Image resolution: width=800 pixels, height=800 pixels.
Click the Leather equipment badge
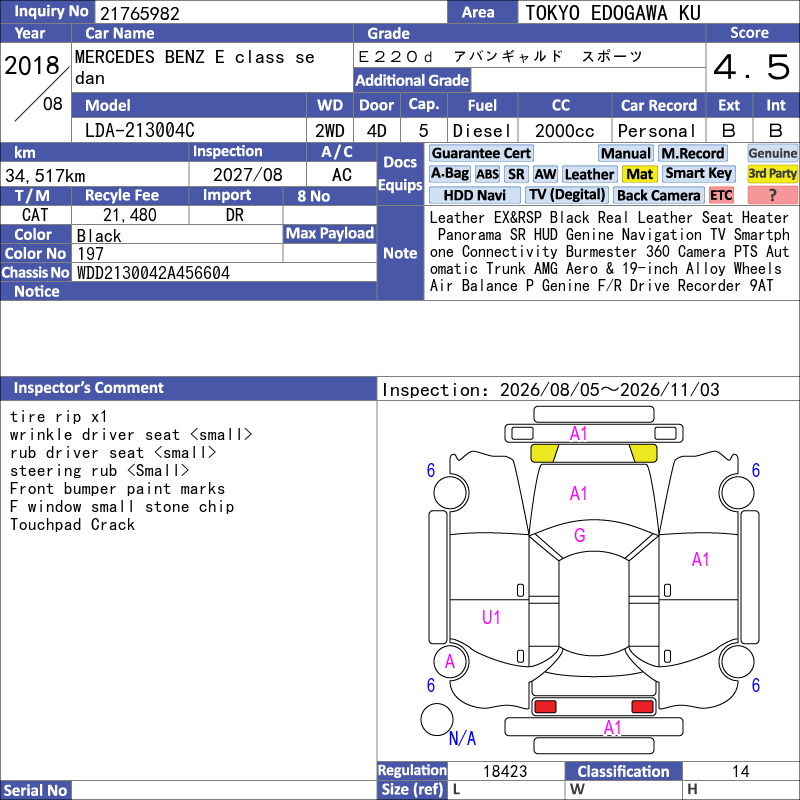point(589,174)
